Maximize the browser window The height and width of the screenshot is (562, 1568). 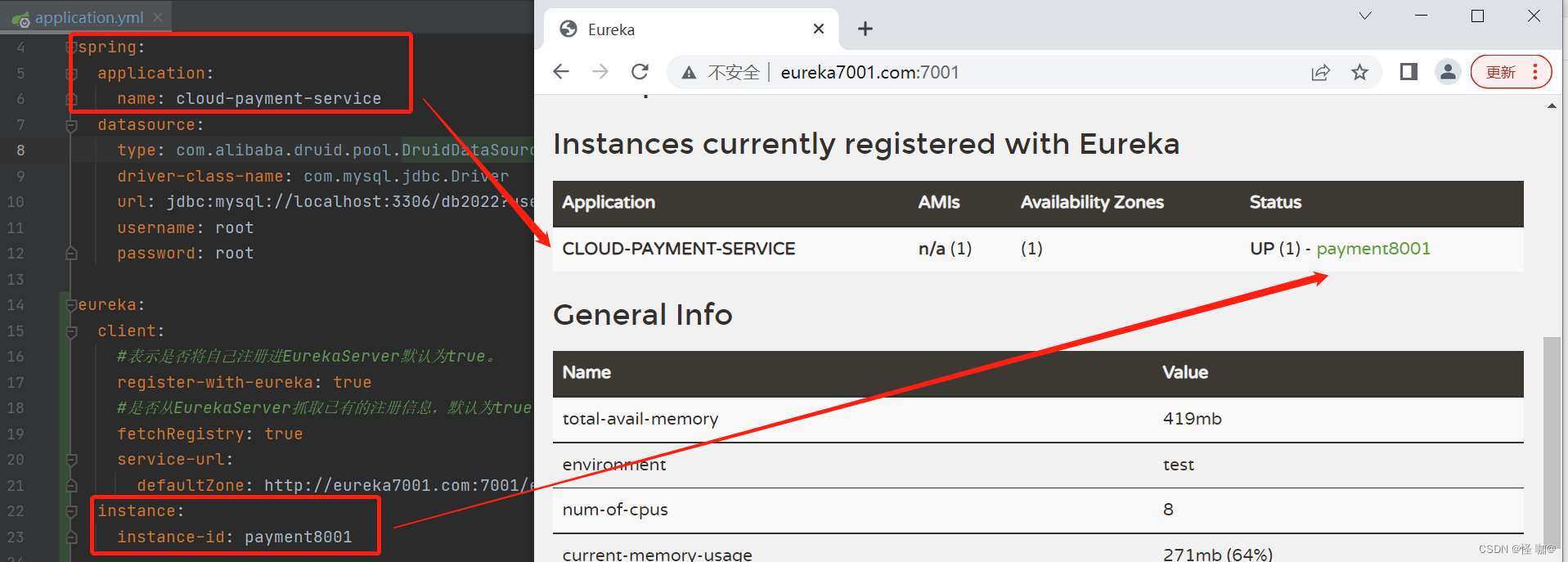point(1477,16)
